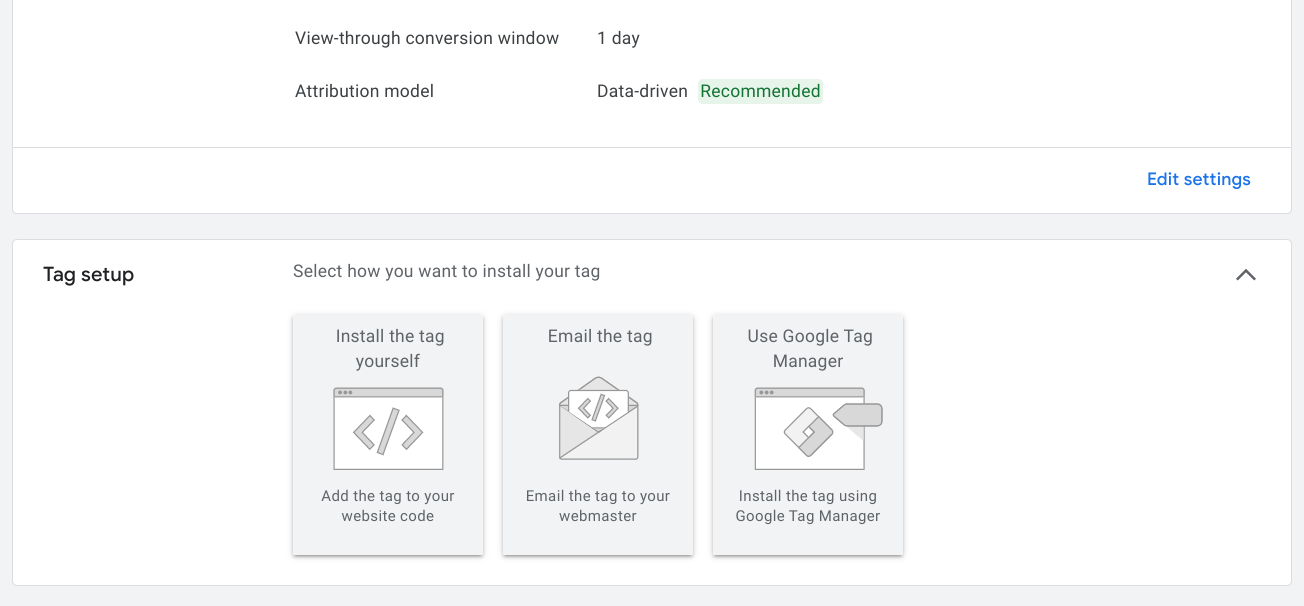Click the Data-driven attribution model value
The image size is (1304, 606).
click(x=642, y=92)
